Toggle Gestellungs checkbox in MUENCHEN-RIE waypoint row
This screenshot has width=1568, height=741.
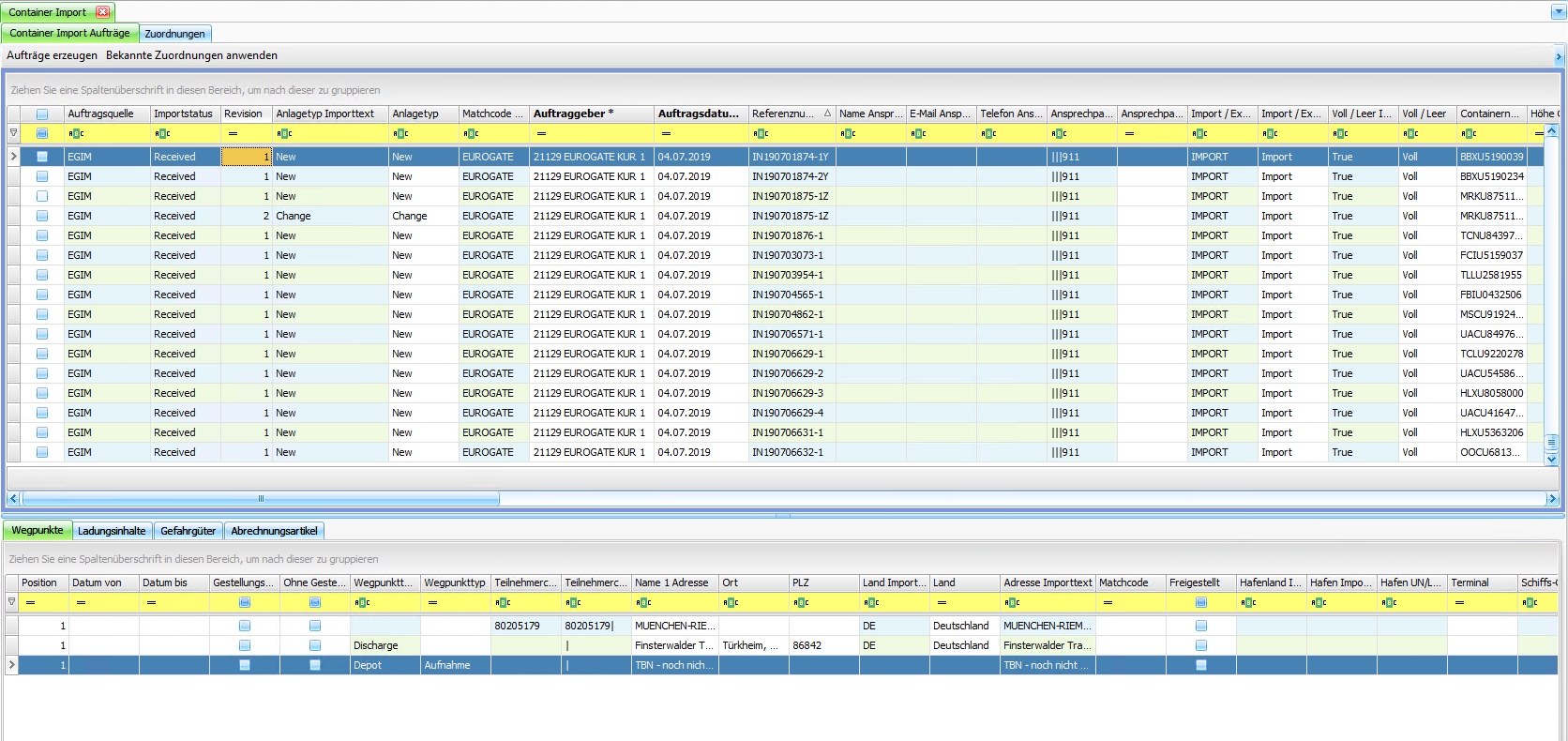coord(245,626)
